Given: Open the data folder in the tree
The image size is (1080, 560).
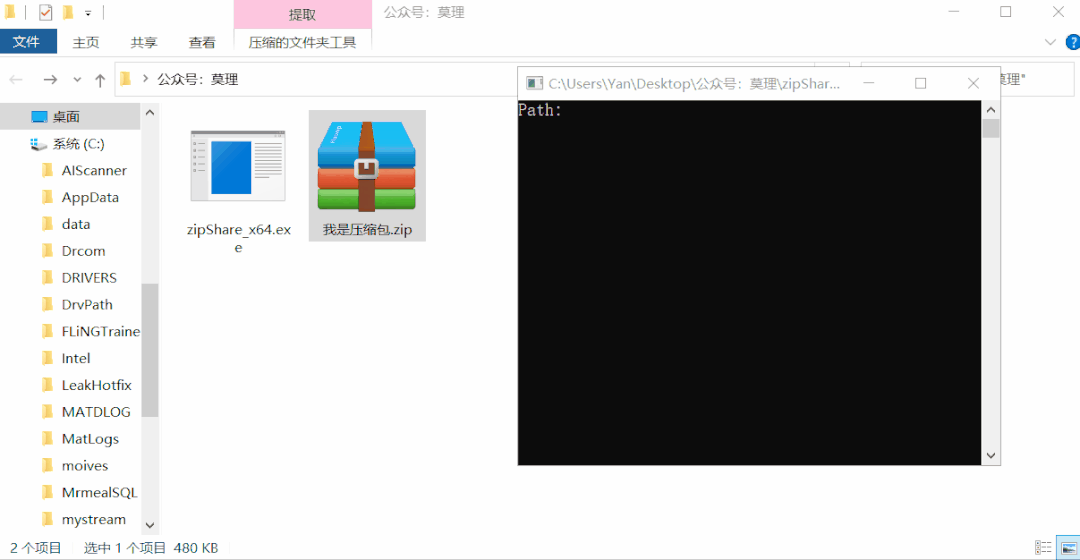Looking at the screenshot, I should (76, 224).
